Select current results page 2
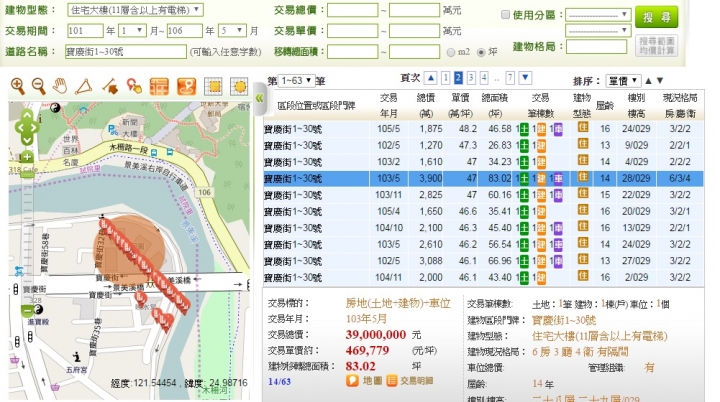This screenshot has width=720, height=402. click(458, 78)
